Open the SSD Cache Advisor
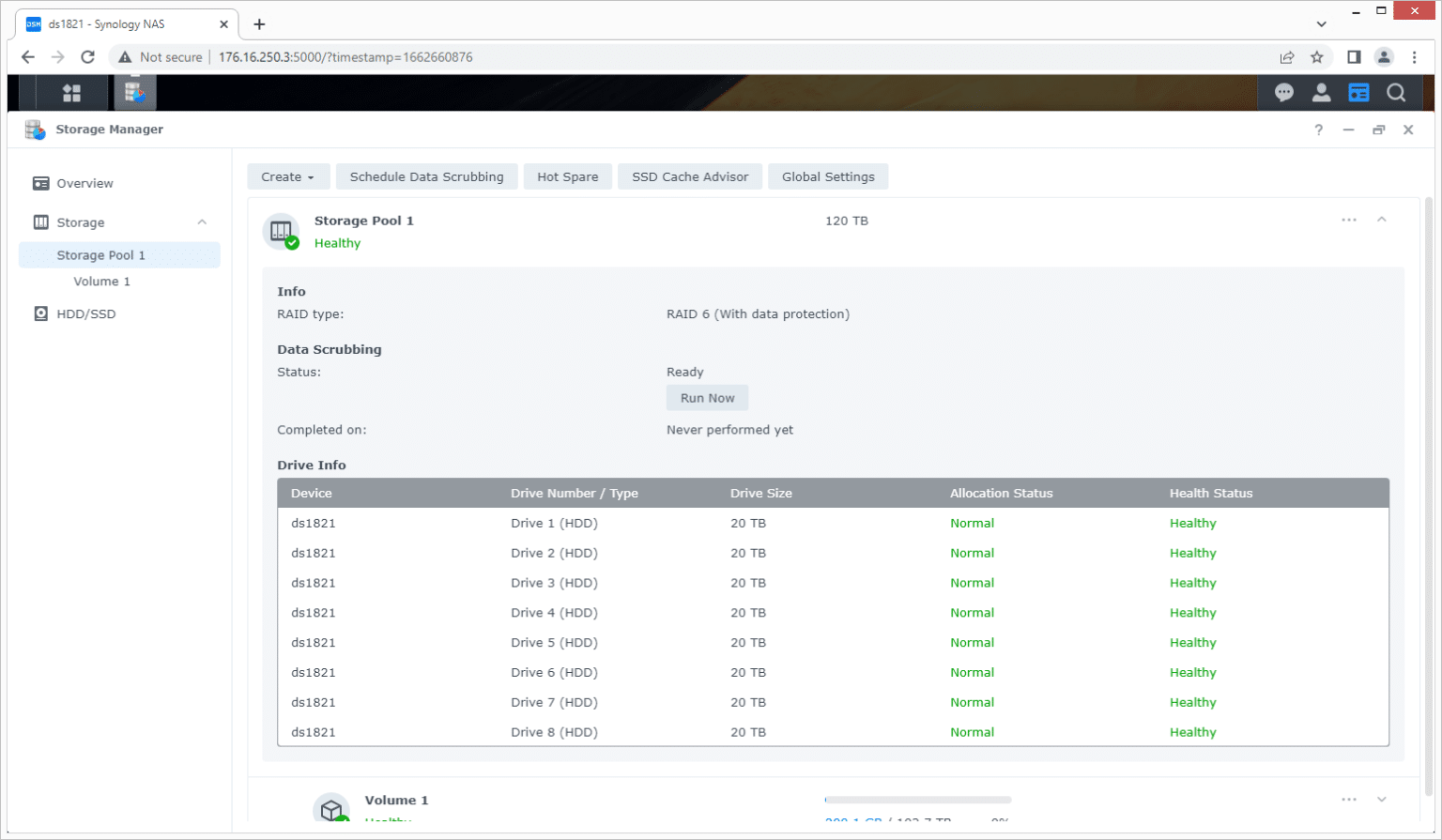 pos(690,176)
